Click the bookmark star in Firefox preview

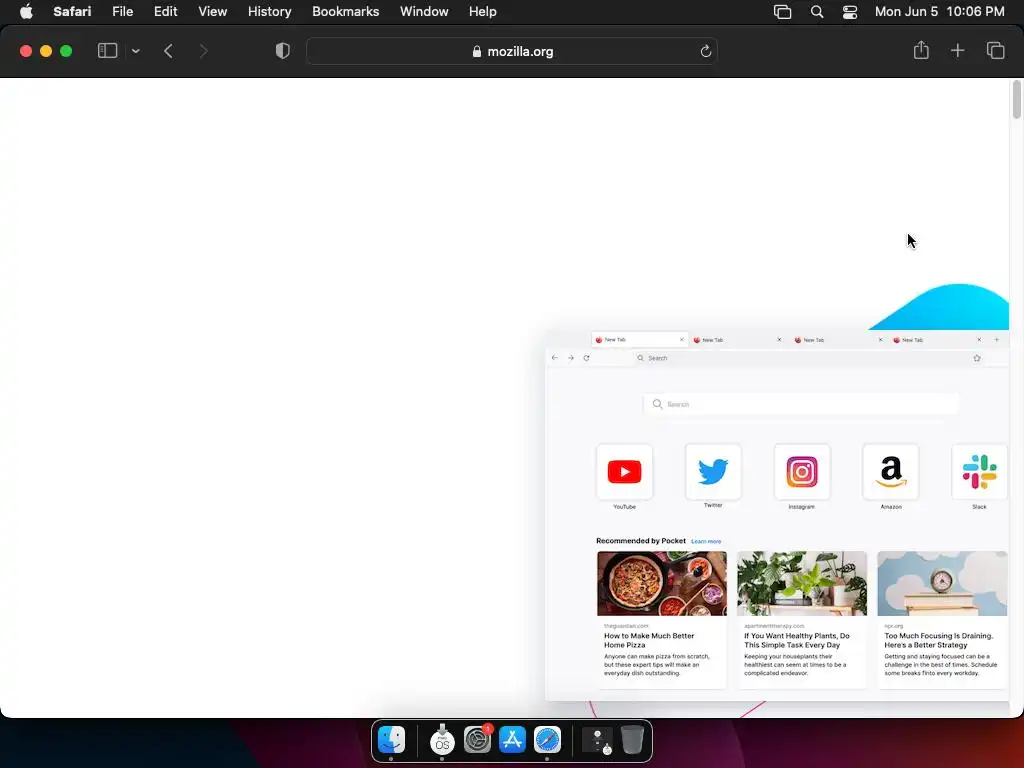[977, 358]
